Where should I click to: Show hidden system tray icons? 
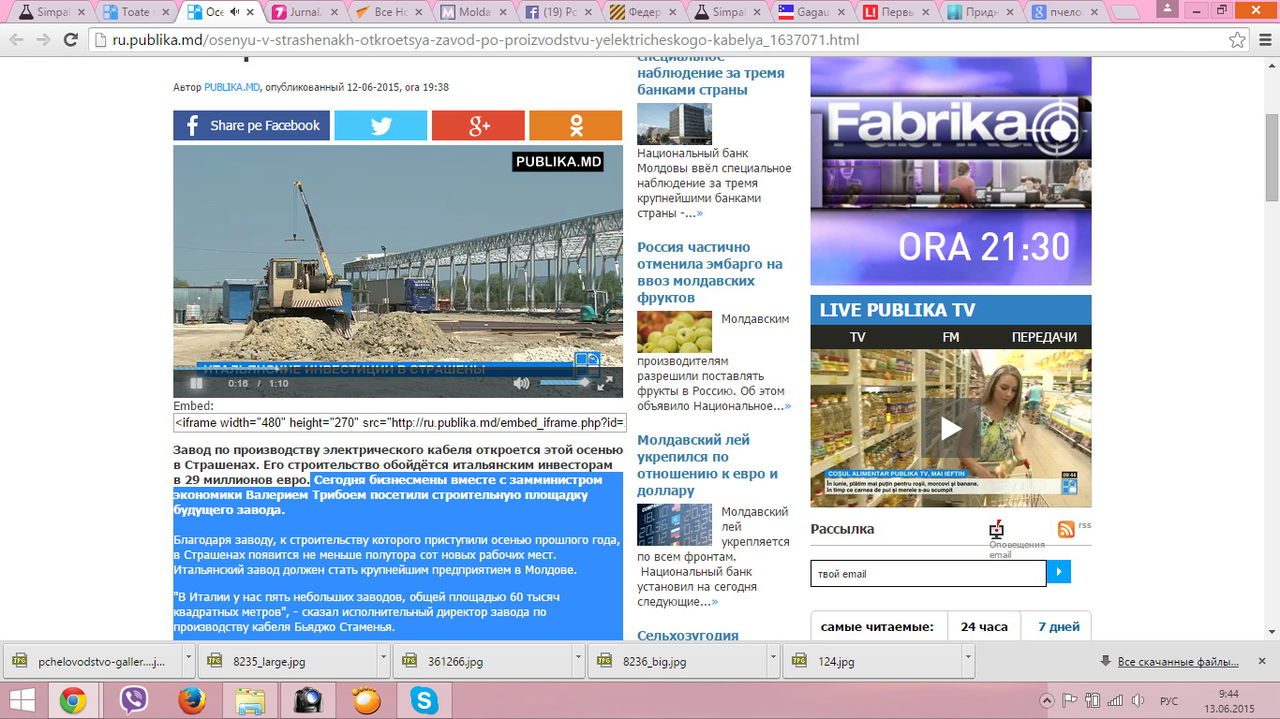[1047, 701]
